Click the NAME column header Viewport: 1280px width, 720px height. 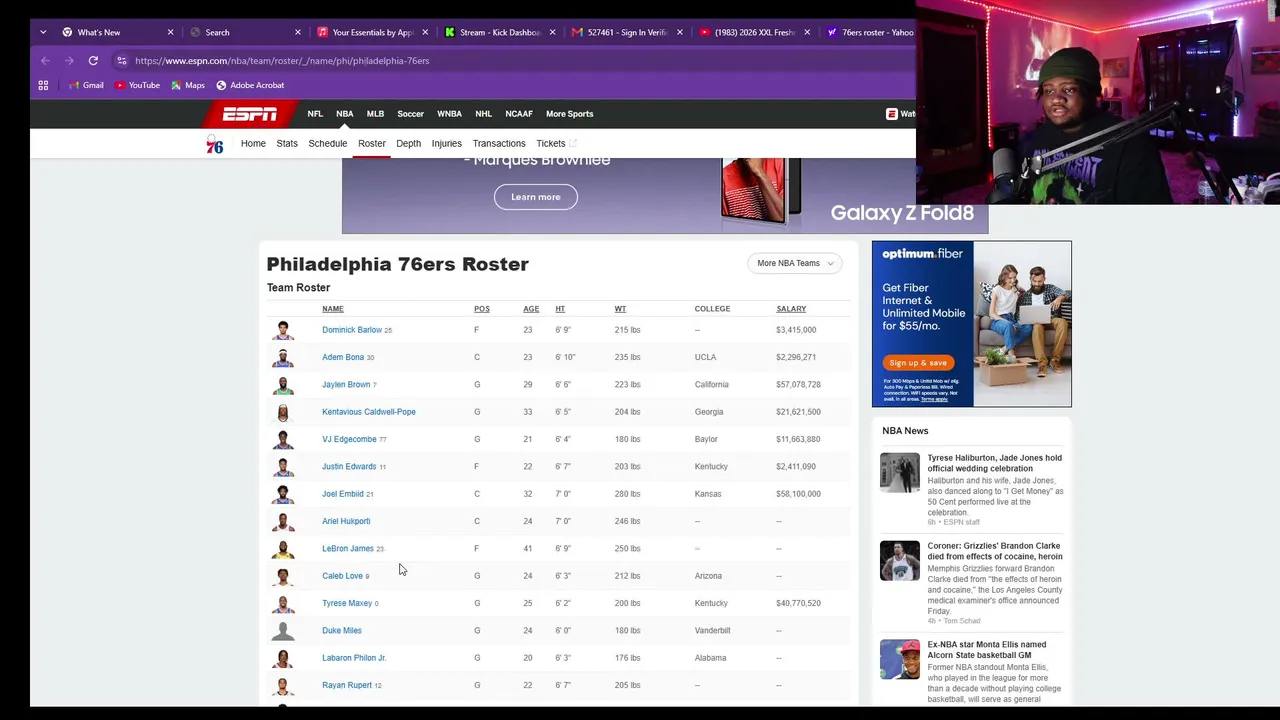point(333,309)
